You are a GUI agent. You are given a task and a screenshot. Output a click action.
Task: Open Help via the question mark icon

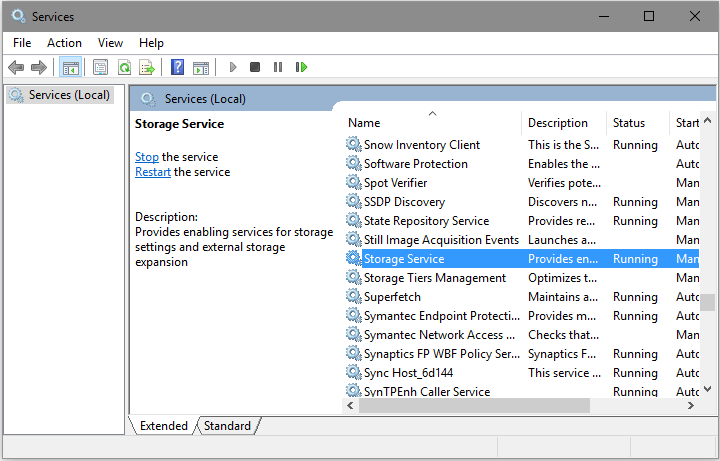point(177,67)
